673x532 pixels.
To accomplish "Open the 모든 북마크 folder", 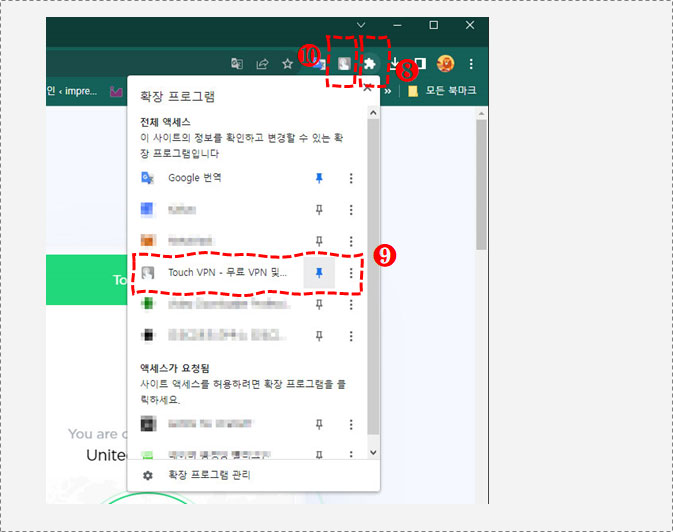I will (442, 91).
